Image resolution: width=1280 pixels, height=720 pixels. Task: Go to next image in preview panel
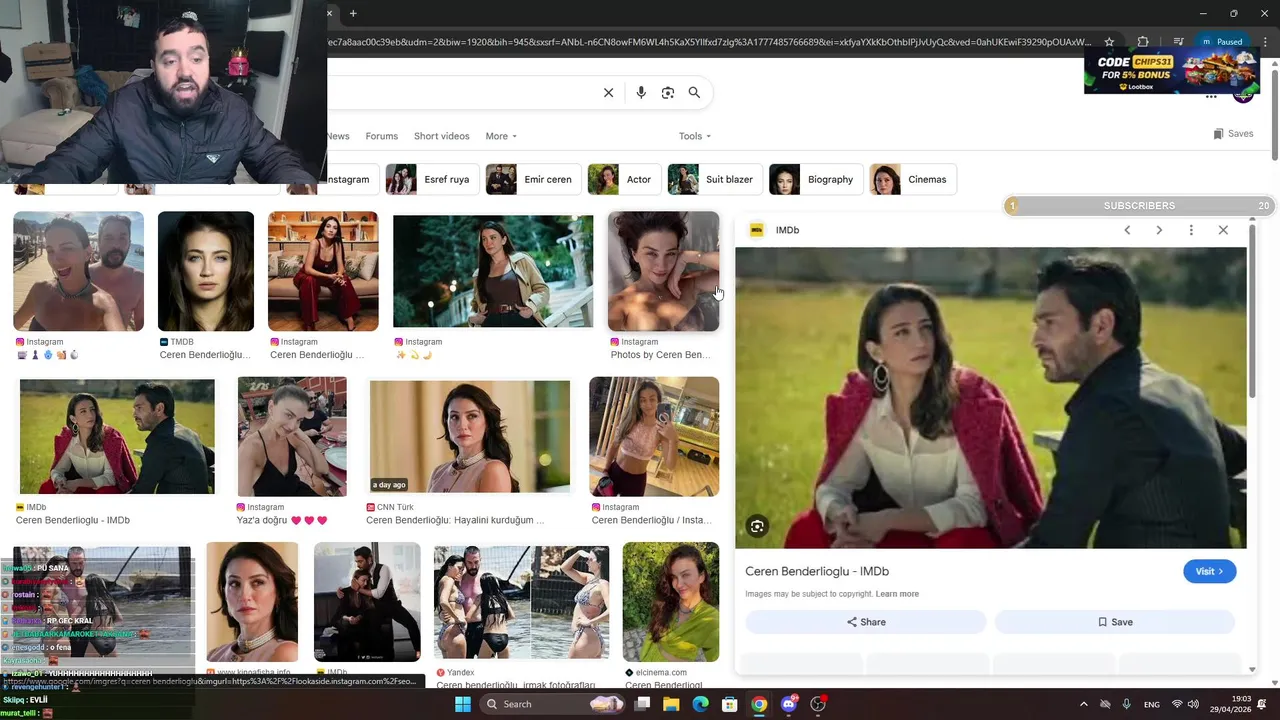tap(1159, 230)
